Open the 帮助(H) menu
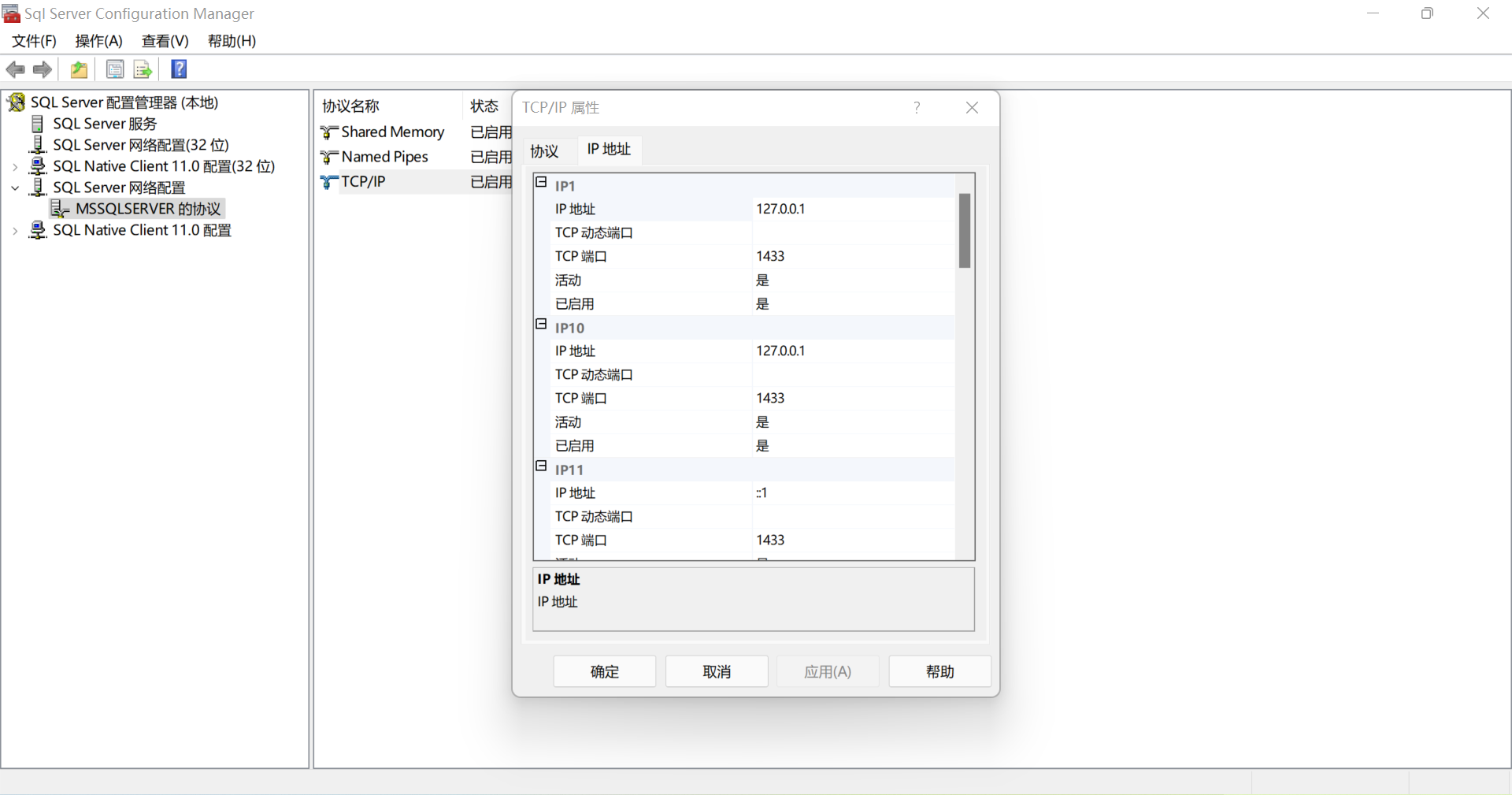The width and height of the screenshot is (1512, 795). 232,41
